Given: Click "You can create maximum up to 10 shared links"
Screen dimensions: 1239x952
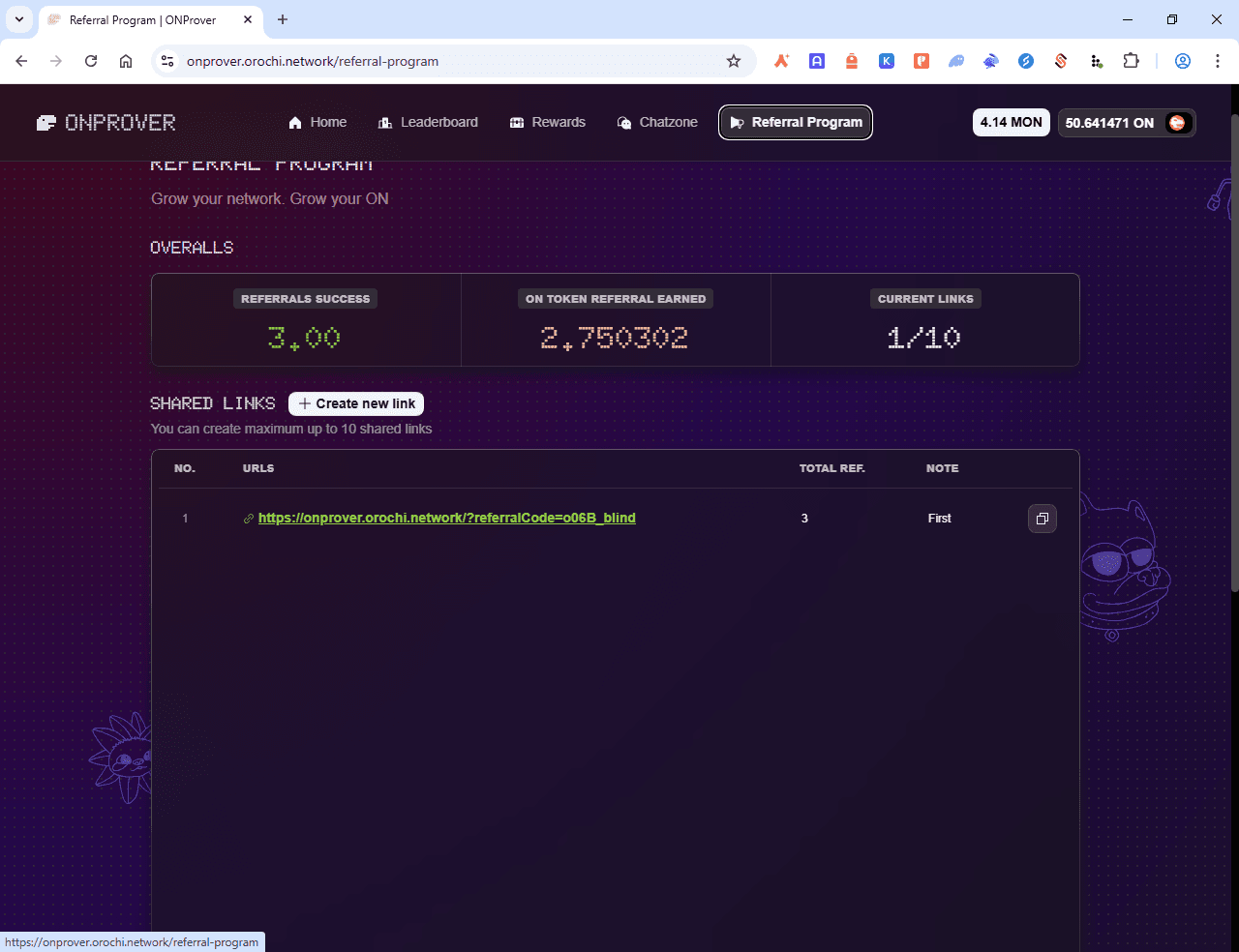Looking at the screenshot, I should (x=291, y=429).
